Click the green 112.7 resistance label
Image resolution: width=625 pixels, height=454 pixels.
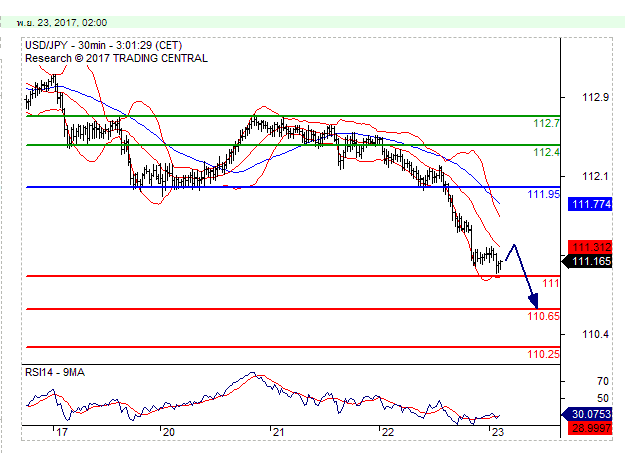[546, 124]
